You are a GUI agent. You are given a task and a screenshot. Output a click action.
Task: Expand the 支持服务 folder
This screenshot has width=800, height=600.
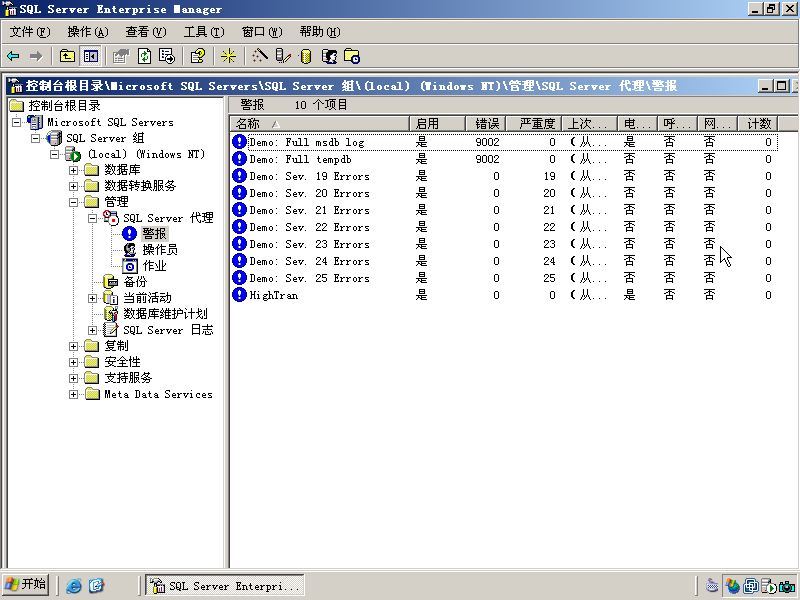[x=73, y=378]
